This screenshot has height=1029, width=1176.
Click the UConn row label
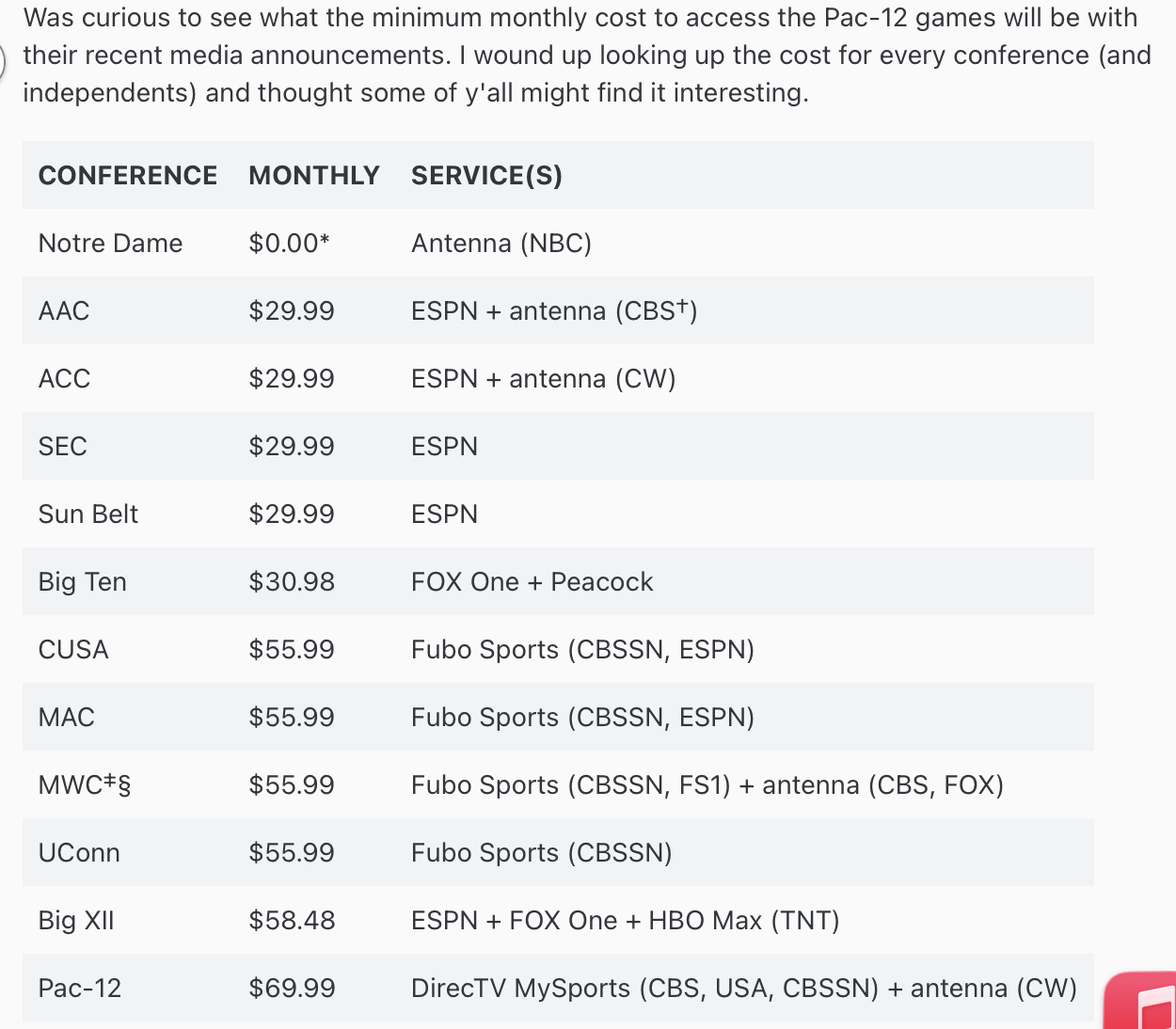pyautogui.click(x=79, y=853)
